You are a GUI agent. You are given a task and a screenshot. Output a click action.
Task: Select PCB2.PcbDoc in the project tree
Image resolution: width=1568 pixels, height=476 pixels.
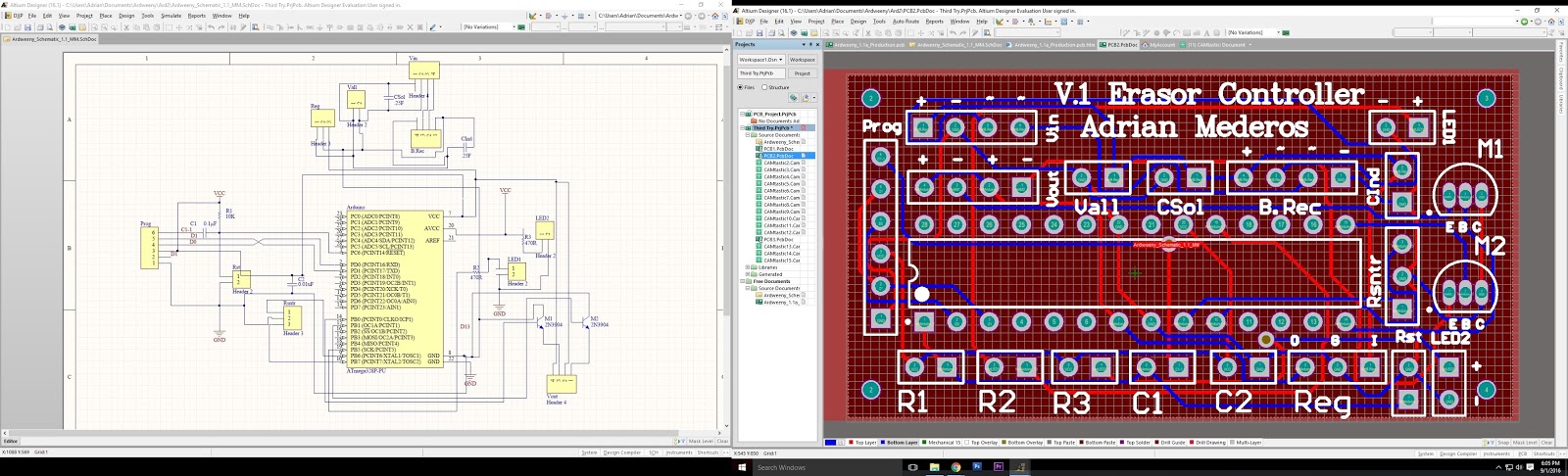pos(779,156)
